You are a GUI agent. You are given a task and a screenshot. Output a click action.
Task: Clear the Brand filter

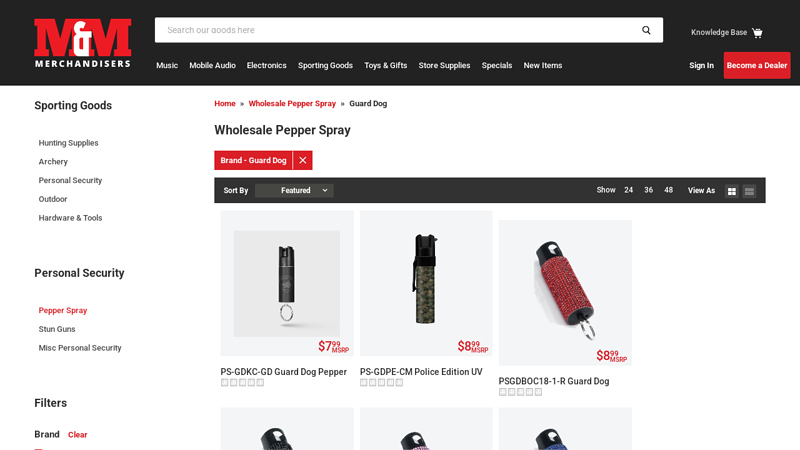[78, 435]
